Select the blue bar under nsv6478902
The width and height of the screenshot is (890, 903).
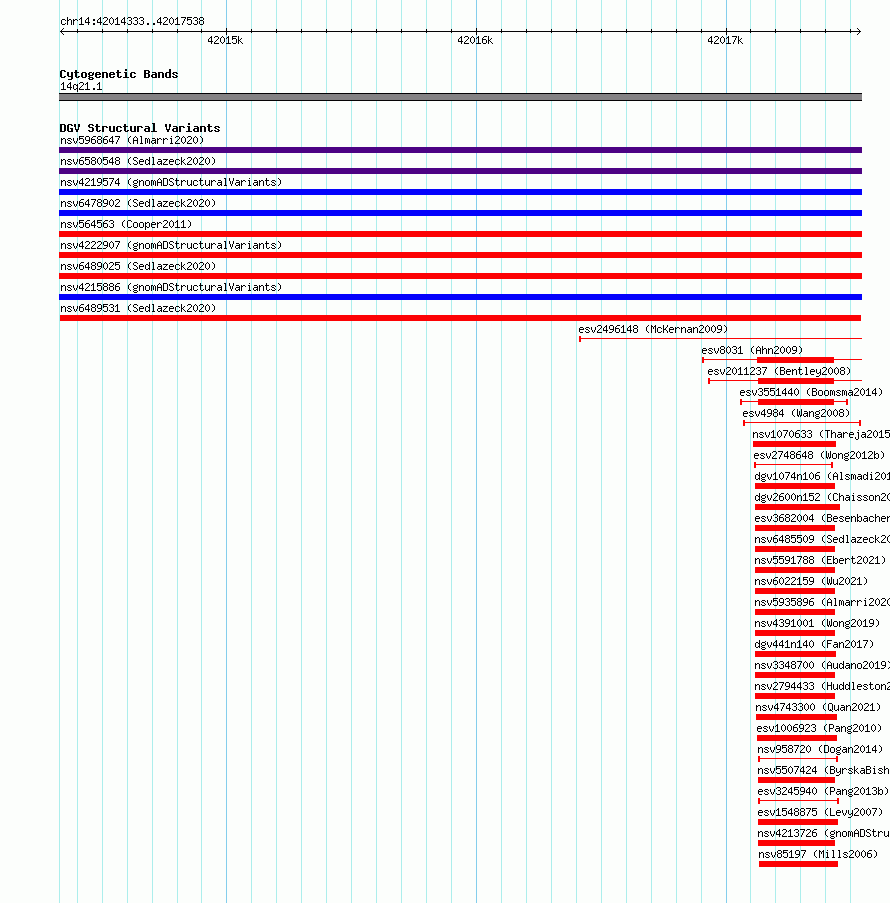coord(460,213)
